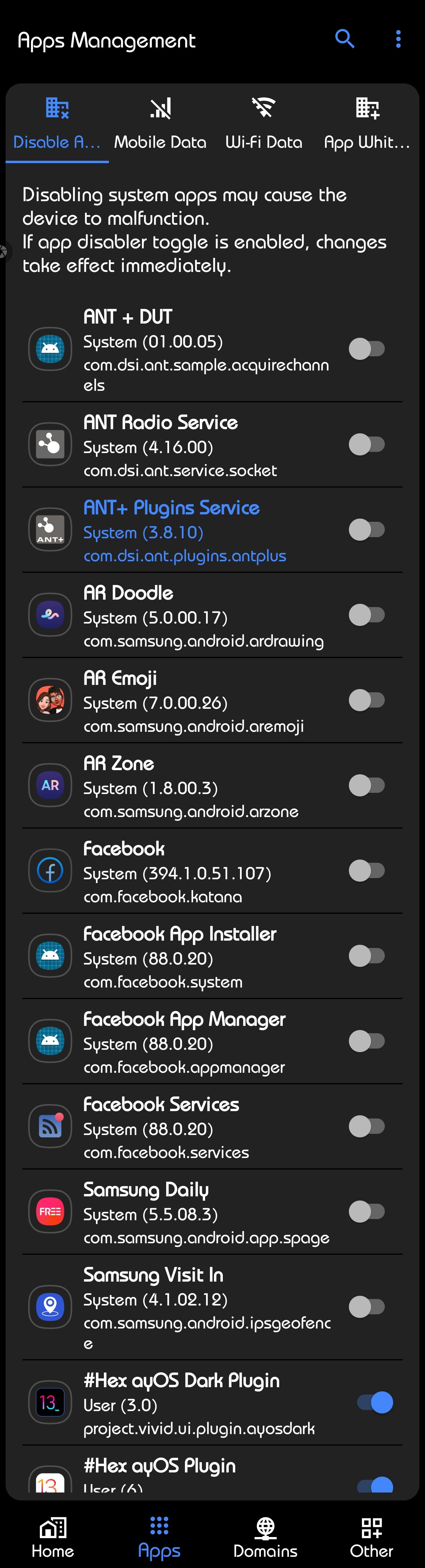
Task: Switch to the Wi-Fi Data tab
Action: click(x=264, y=124)
